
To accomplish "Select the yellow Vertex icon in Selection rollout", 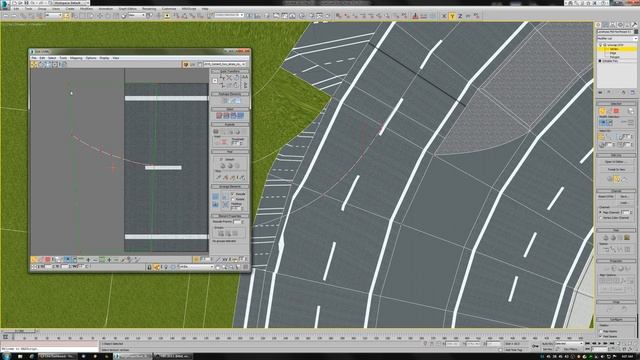I will coord(602,111).
